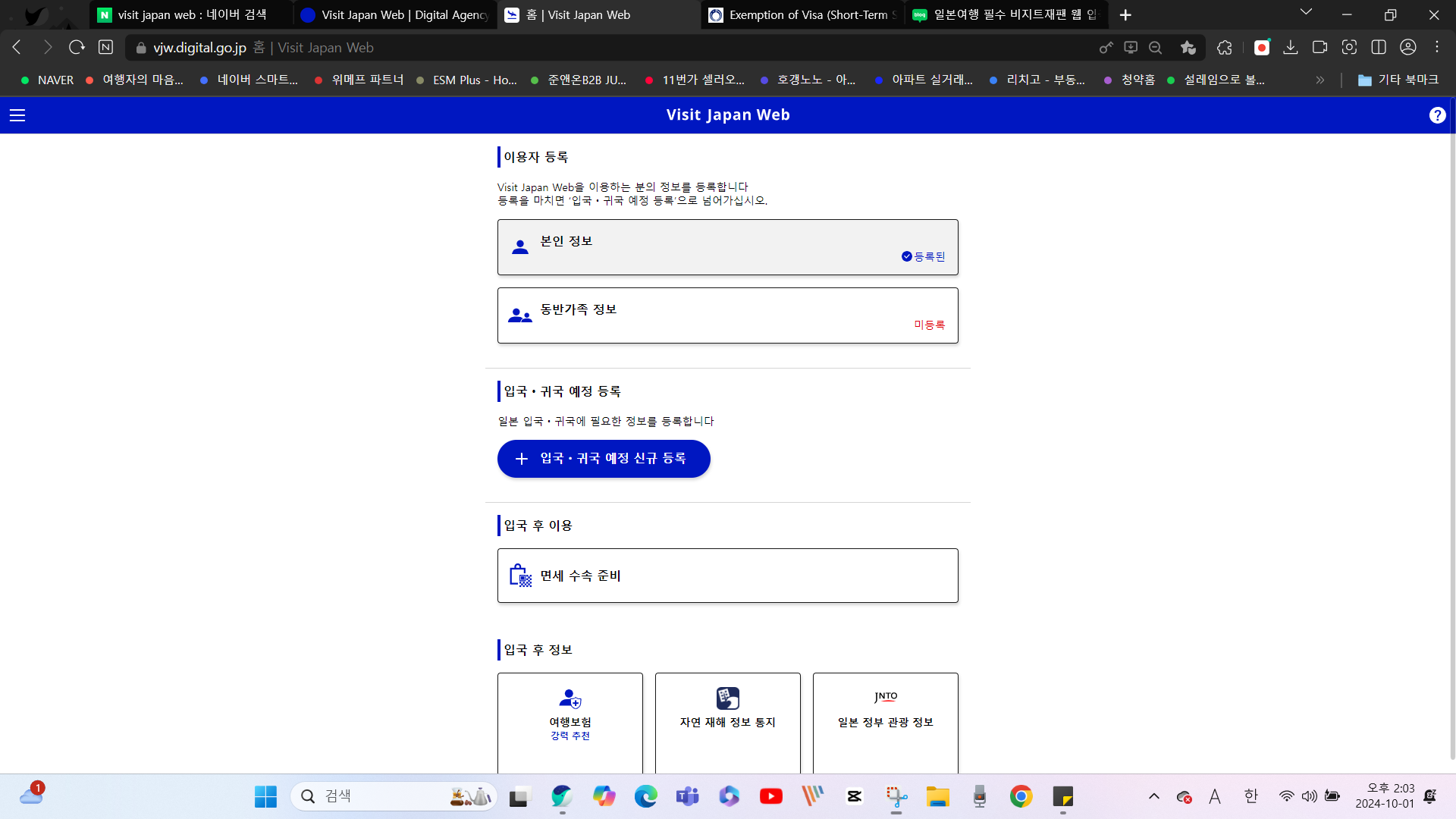1456x819 pixels.
Task: Open 여행자의 마음 bookmark
Action: click(x=134, y=80)
